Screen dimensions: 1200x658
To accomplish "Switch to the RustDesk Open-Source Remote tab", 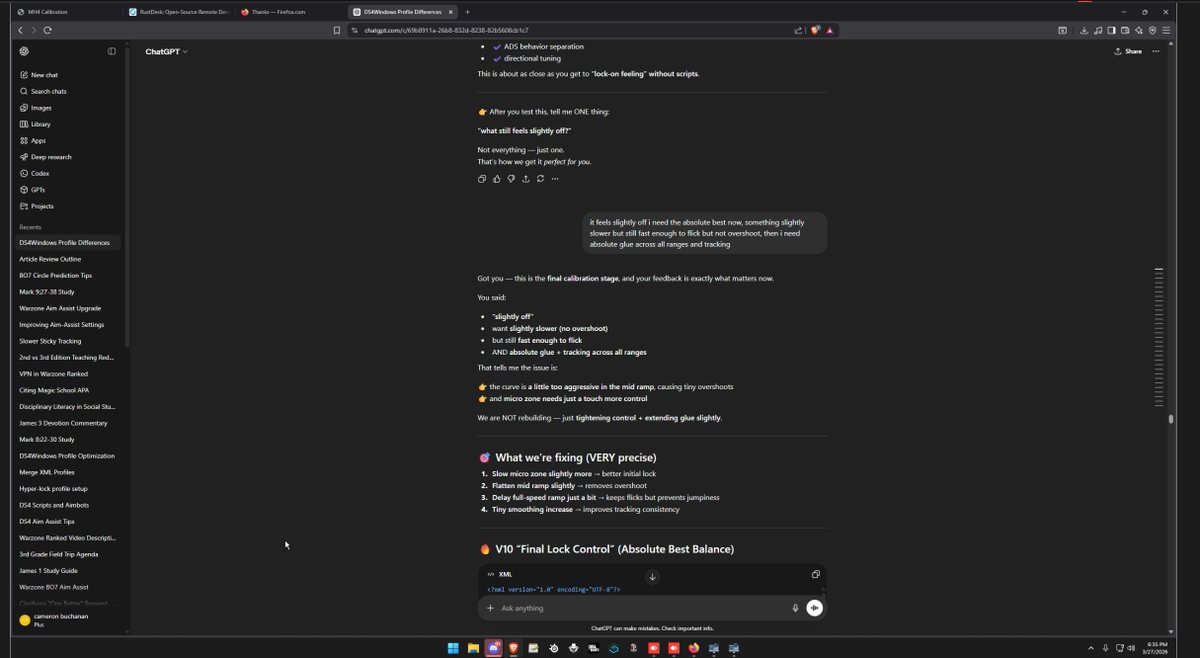I will 180,12.
